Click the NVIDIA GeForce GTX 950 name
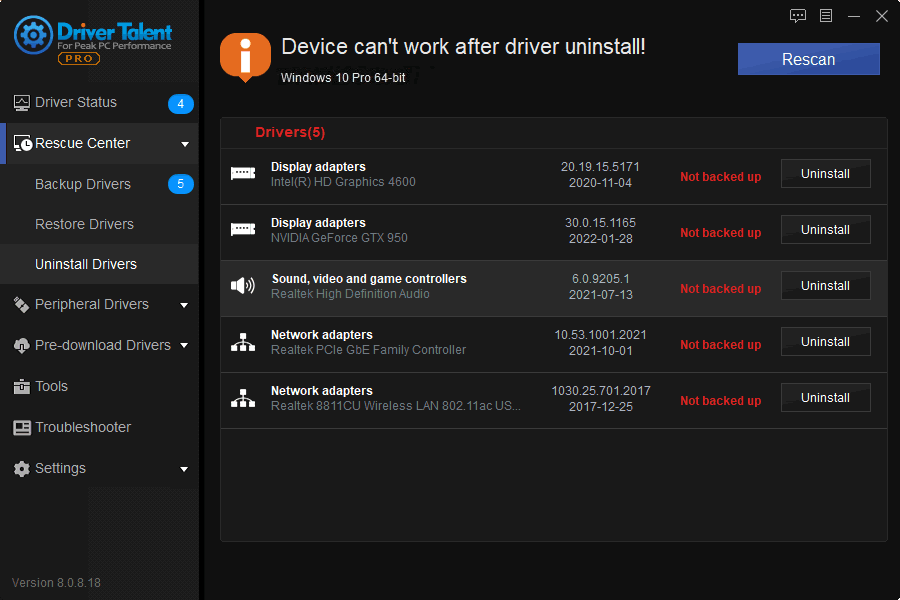This screenshot has width=900, height=600. pyautogui.click(x=339, y=238)
